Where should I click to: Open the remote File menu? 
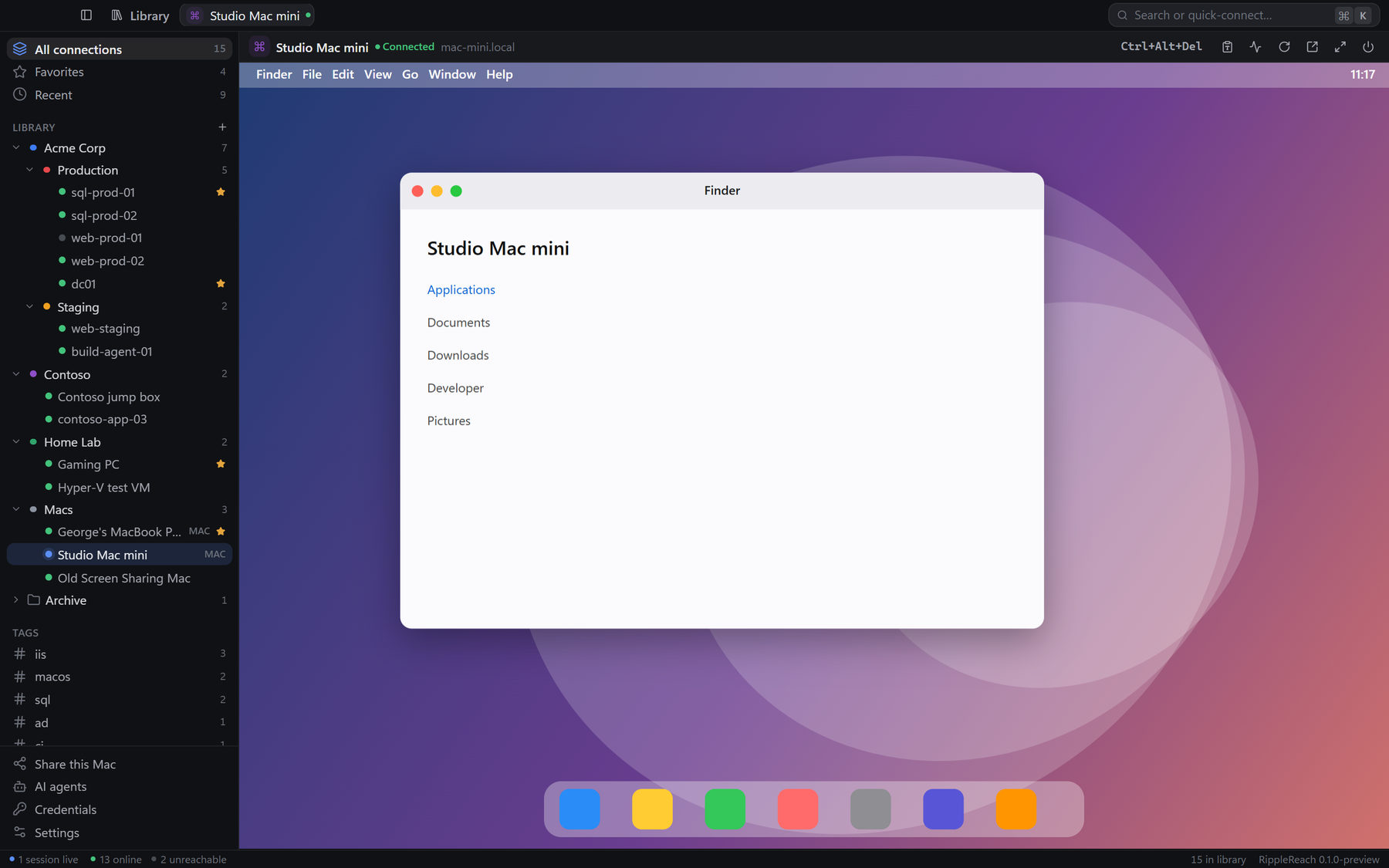pos(312,74)
